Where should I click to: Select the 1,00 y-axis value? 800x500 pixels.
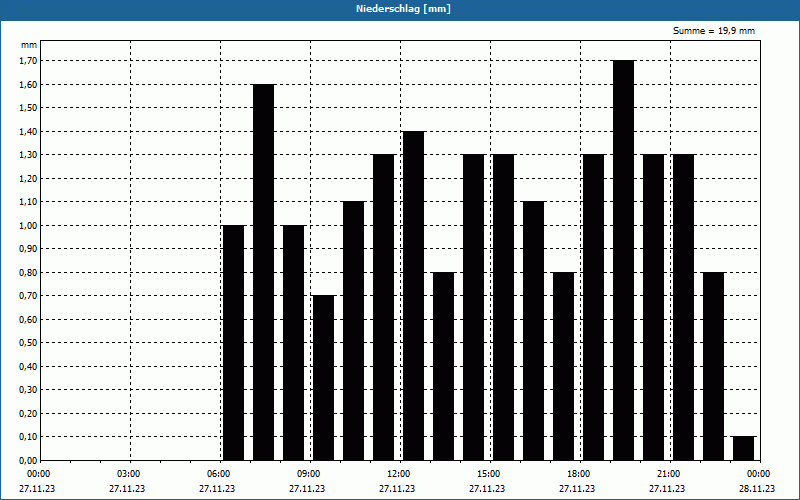pos(28,225)
